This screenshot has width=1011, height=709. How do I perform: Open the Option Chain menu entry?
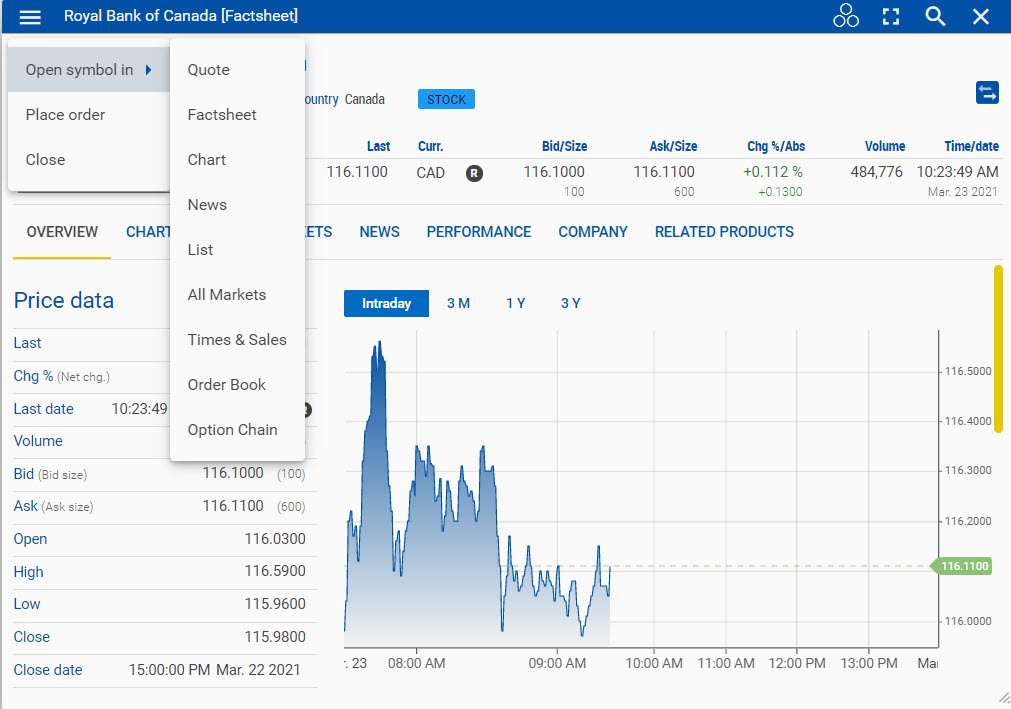pos(232,429)
